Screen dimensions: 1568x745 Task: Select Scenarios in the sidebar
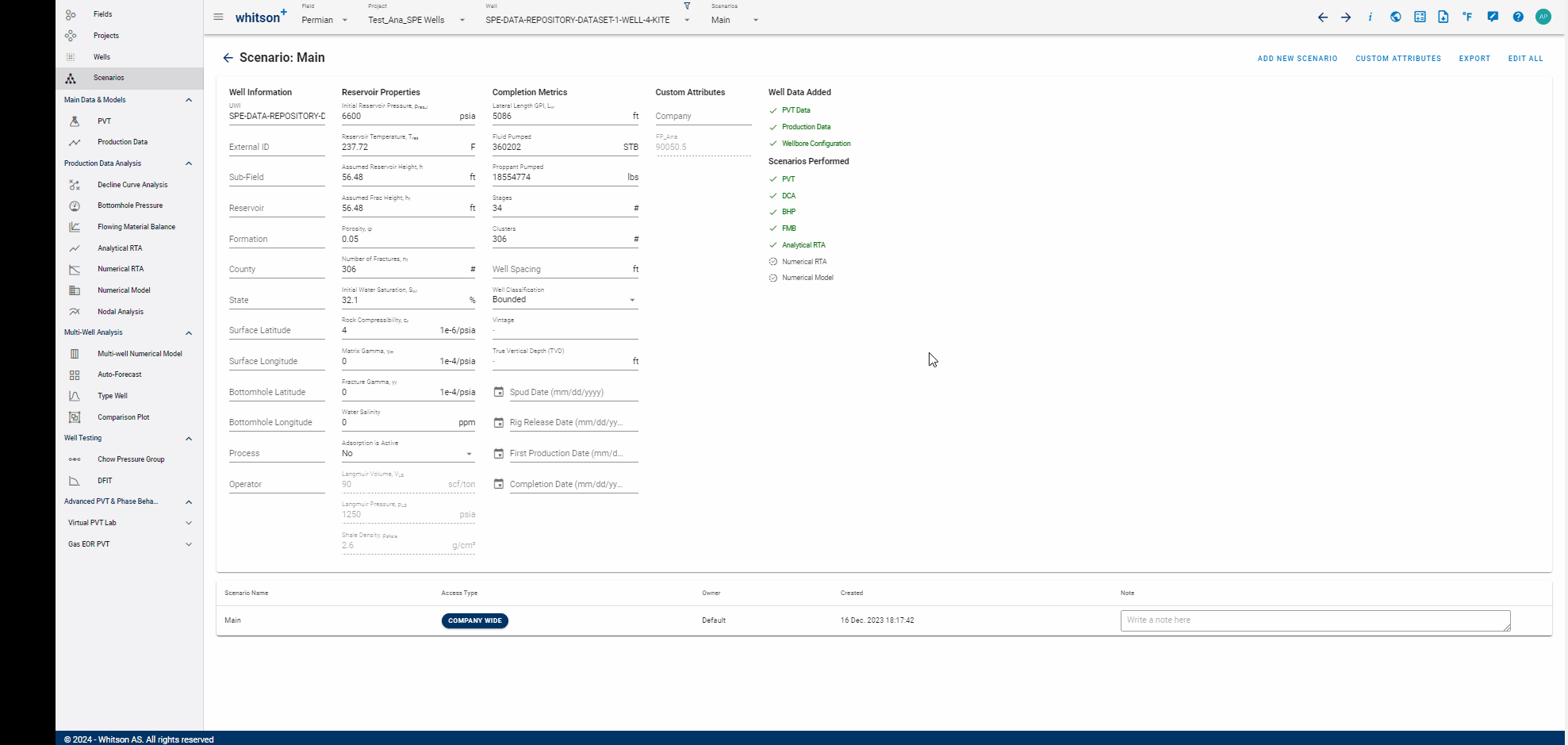pos(129,78)
